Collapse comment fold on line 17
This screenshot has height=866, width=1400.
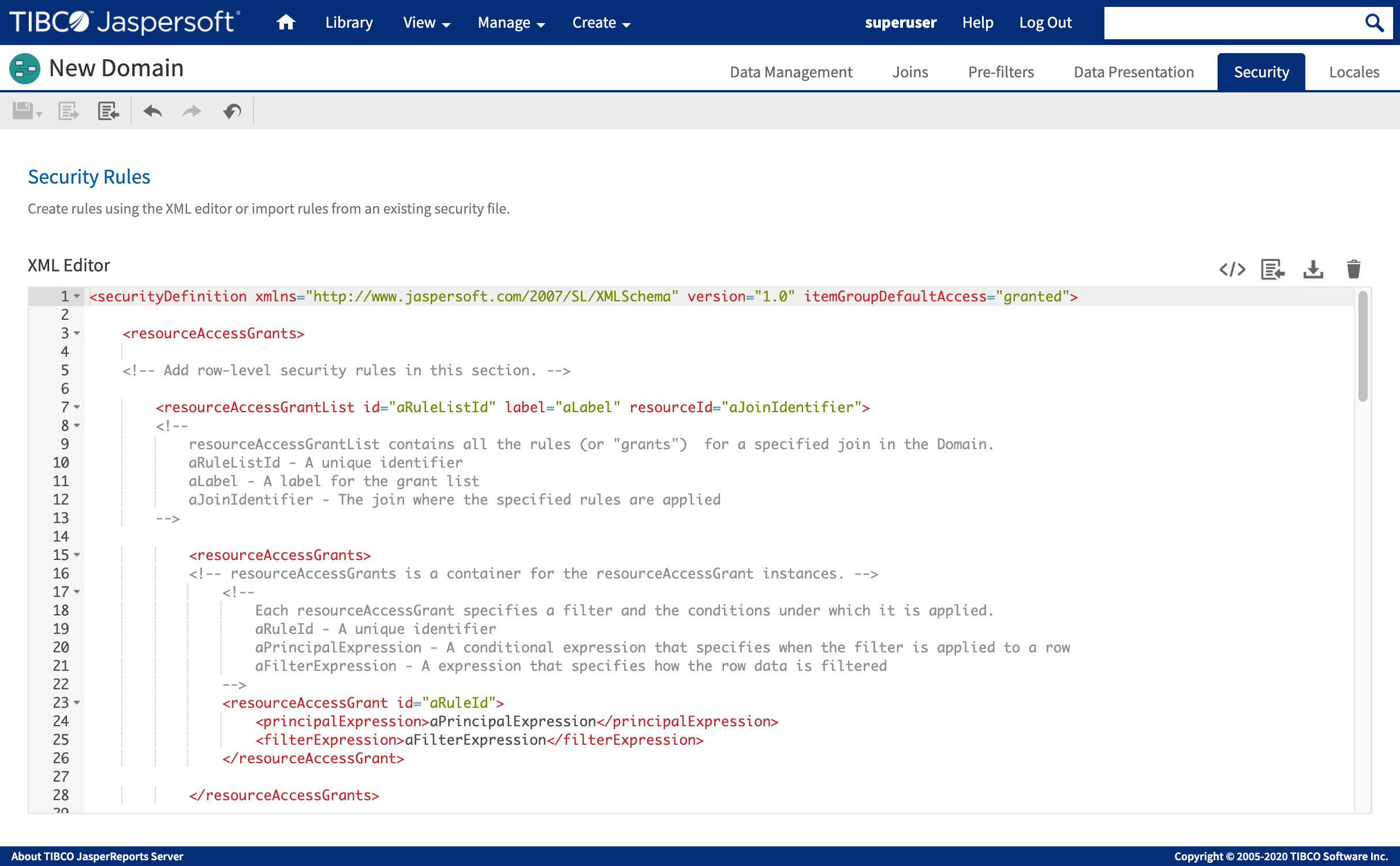tap(77, 592)
